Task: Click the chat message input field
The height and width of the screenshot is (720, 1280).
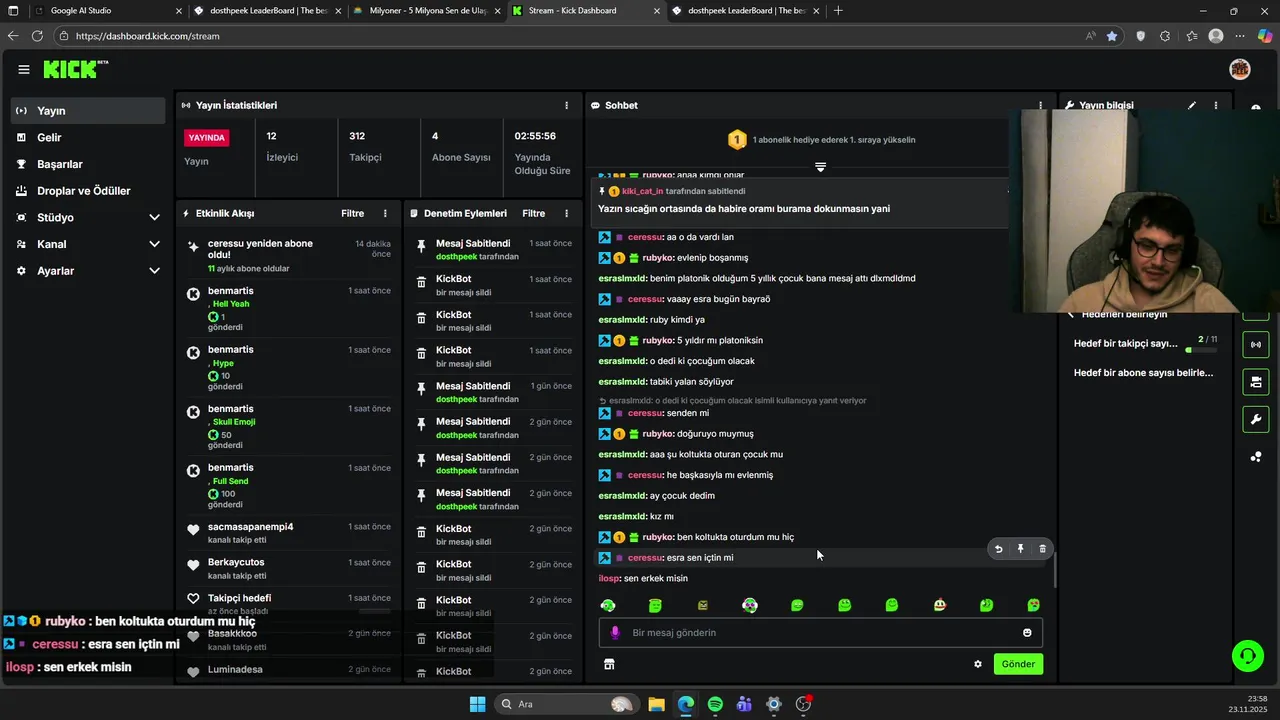Action: (820, 633)
